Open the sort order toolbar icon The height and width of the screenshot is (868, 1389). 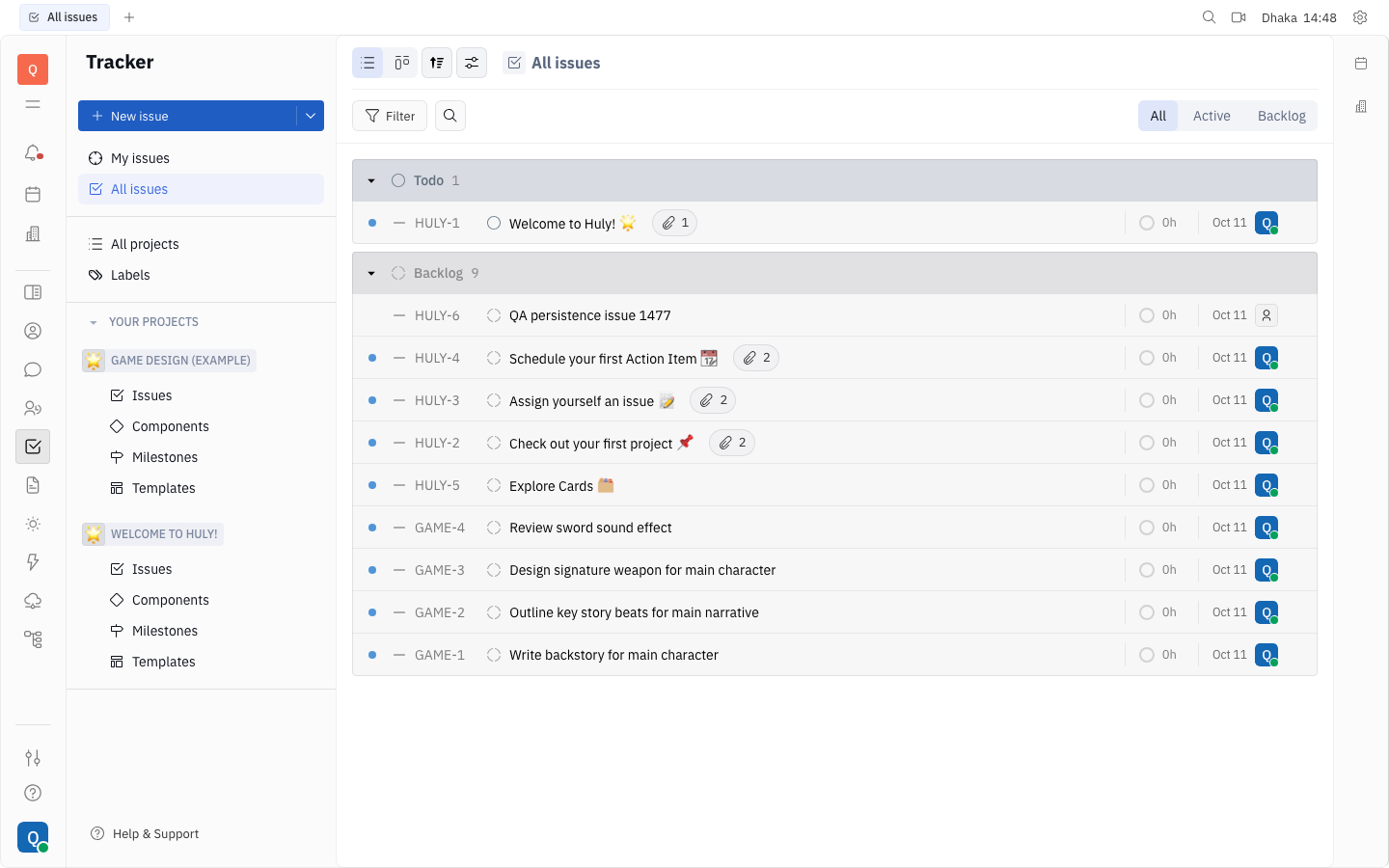click(x=437, y=63)
